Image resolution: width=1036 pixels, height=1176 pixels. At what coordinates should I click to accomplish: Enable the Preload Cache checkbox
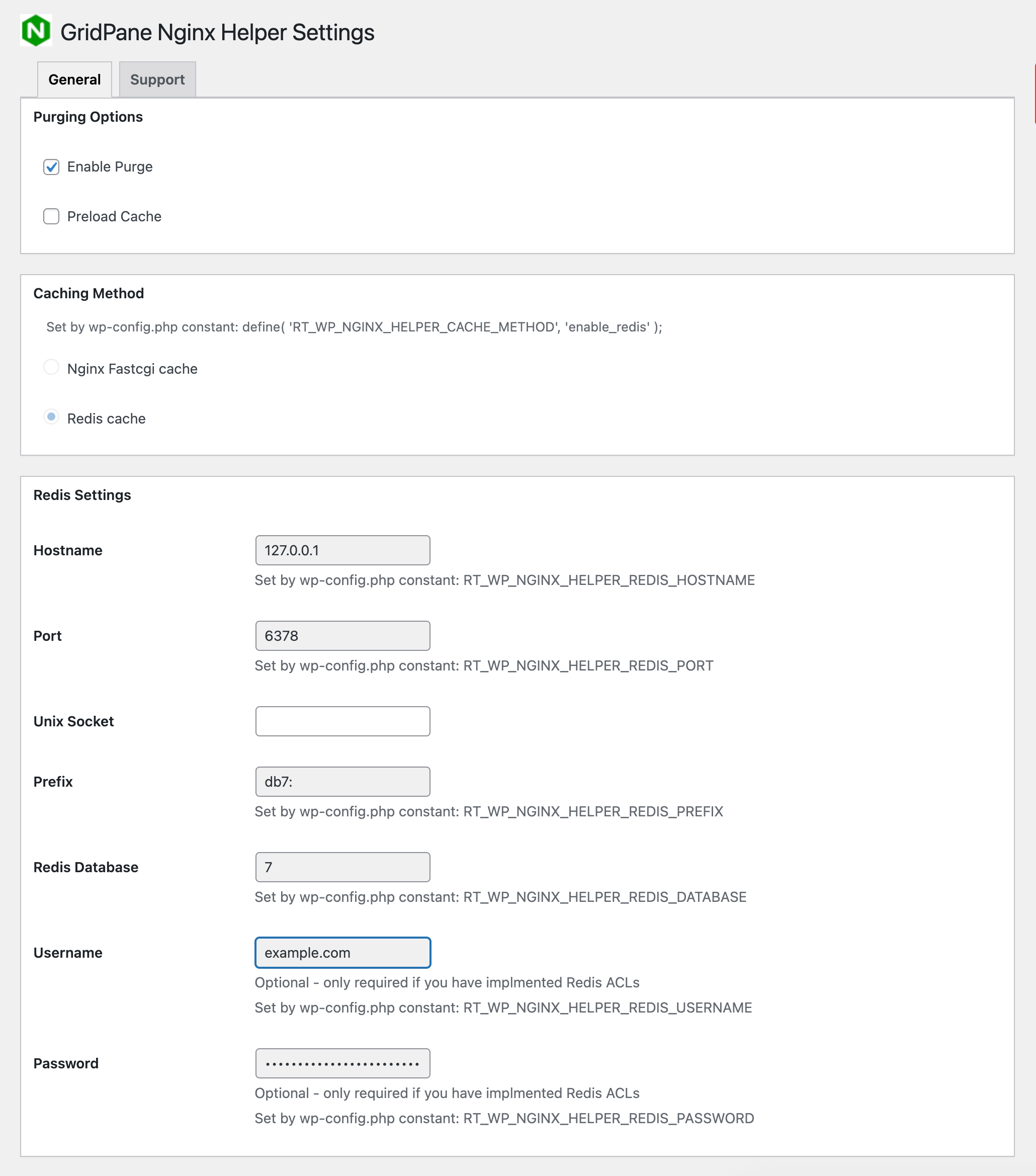click(51, 216)
